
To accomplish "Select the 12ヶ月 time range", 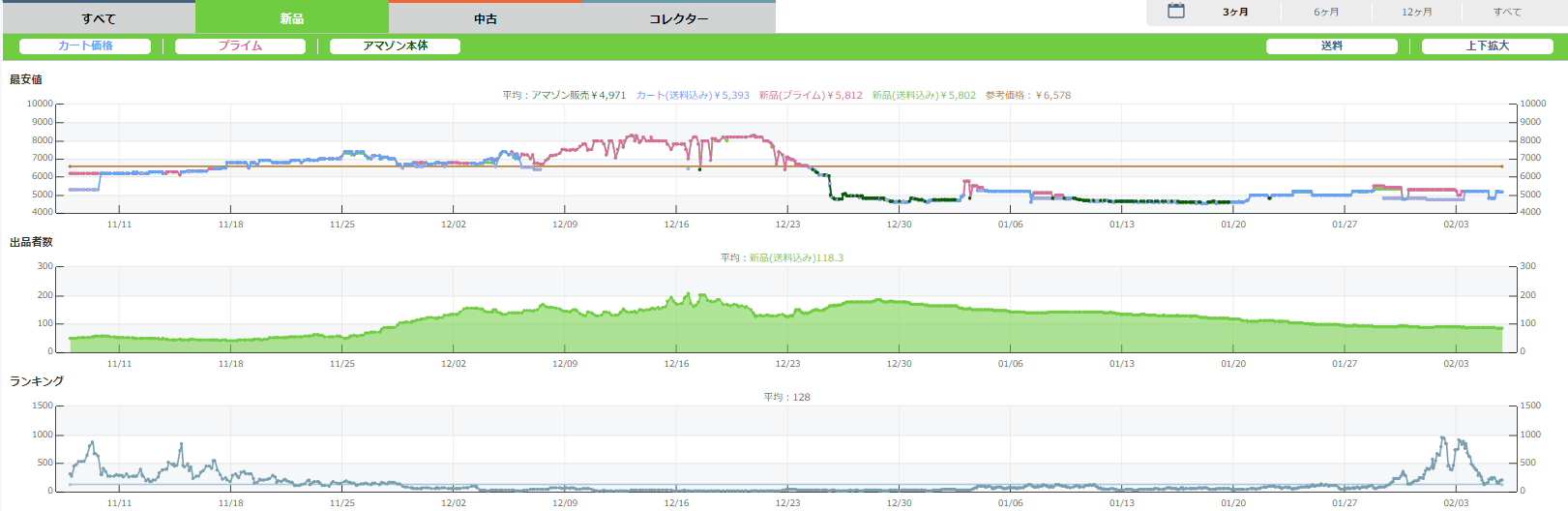I will (x=1417, y=13).
